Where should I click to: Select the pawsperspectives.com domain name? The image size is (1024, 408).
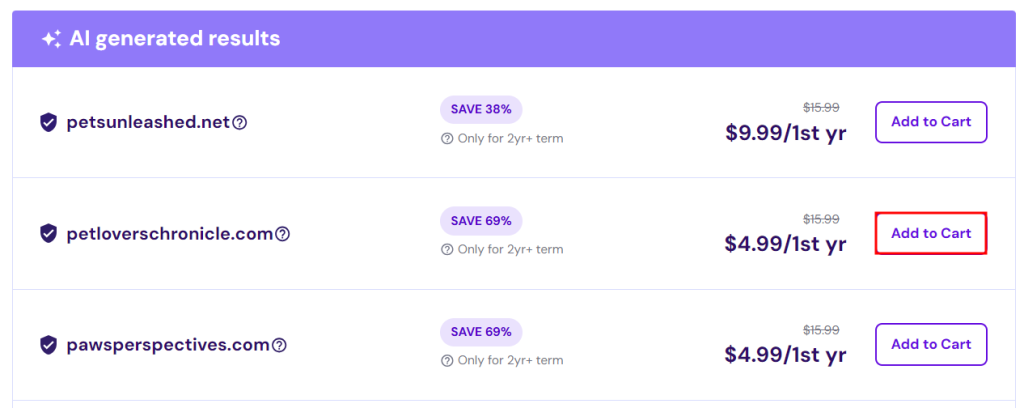[168, 345]
